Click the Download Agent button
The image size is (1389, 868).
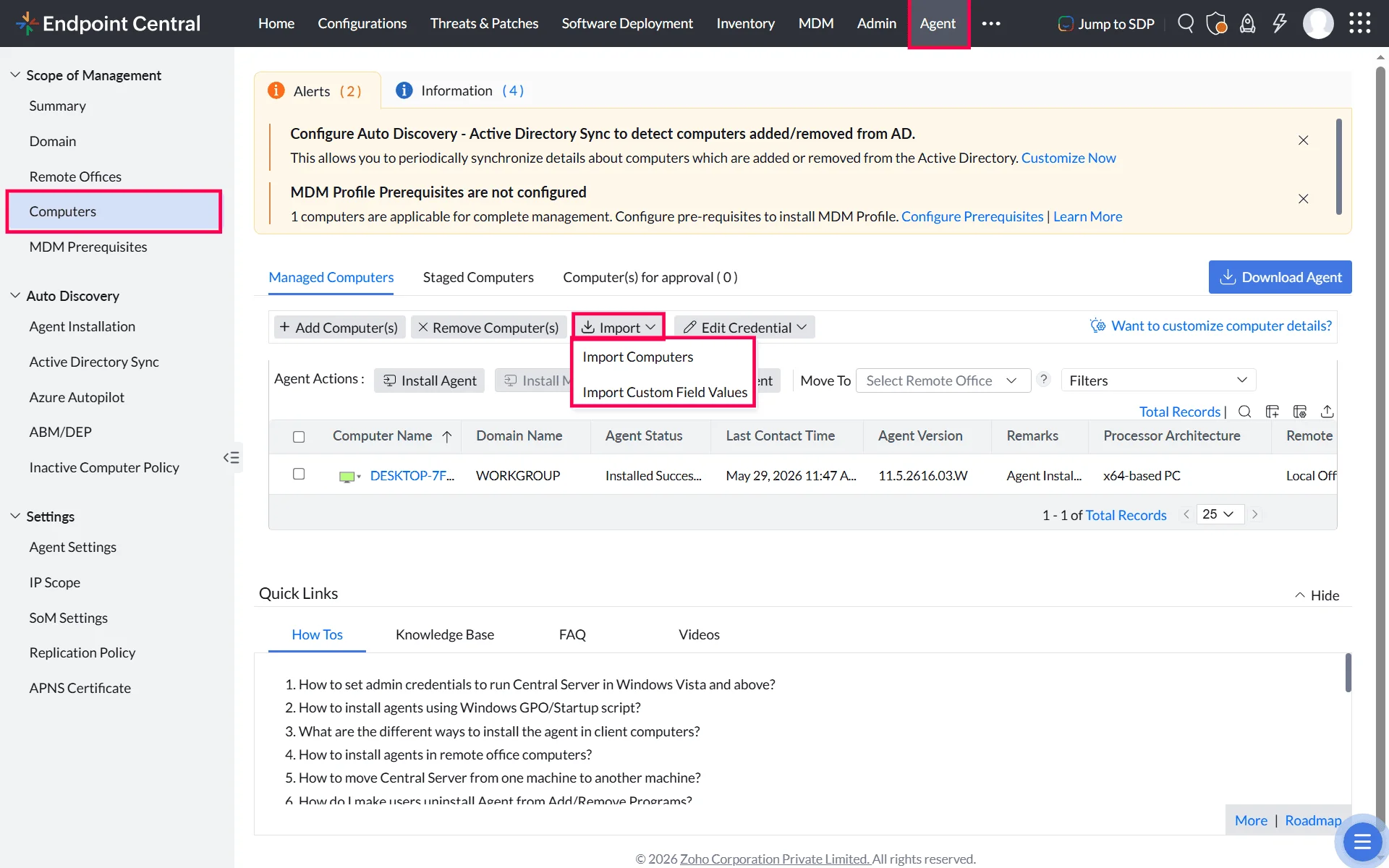(1280, 277)
